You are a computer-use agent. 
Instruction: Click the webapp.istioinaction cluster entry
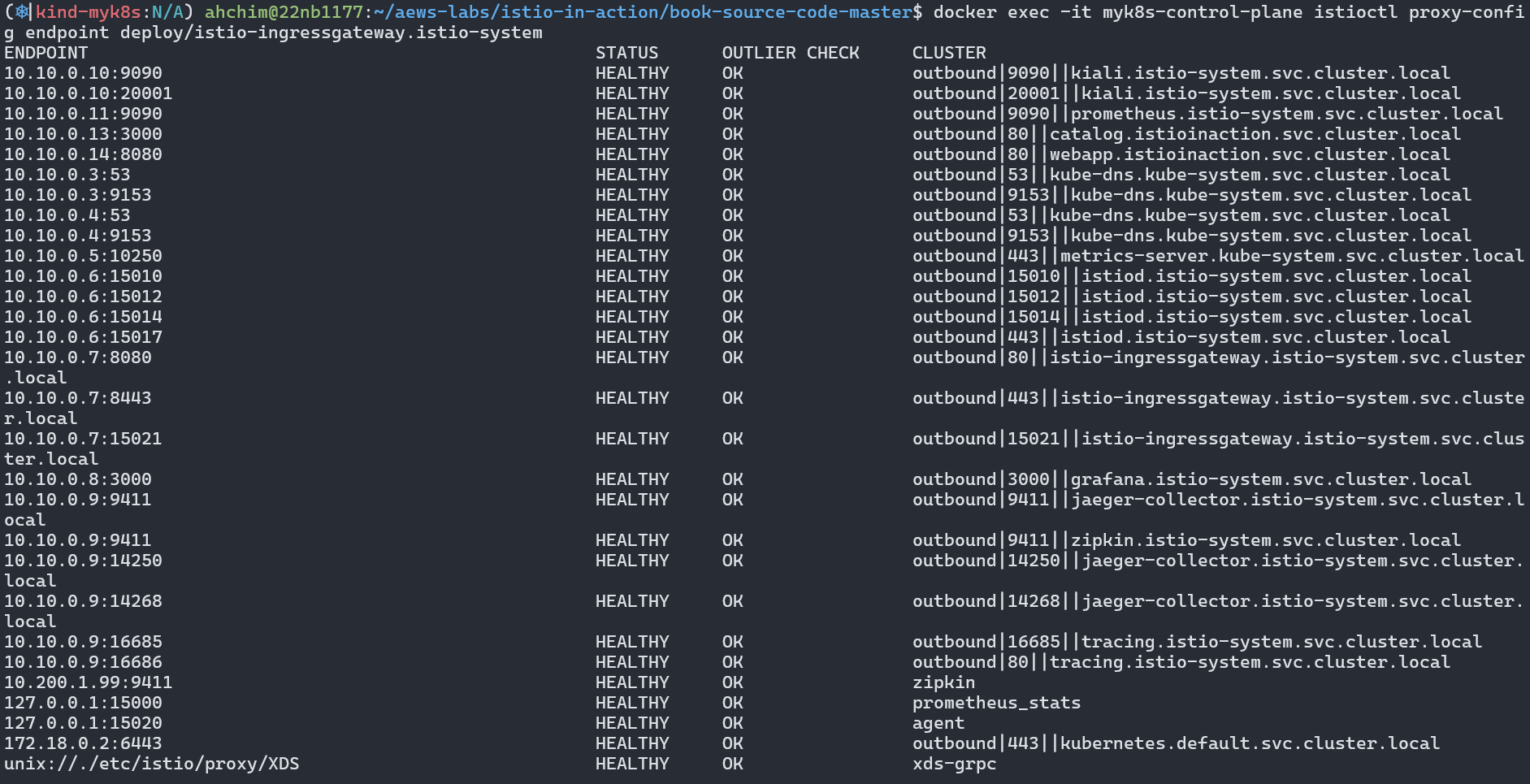1181,154
